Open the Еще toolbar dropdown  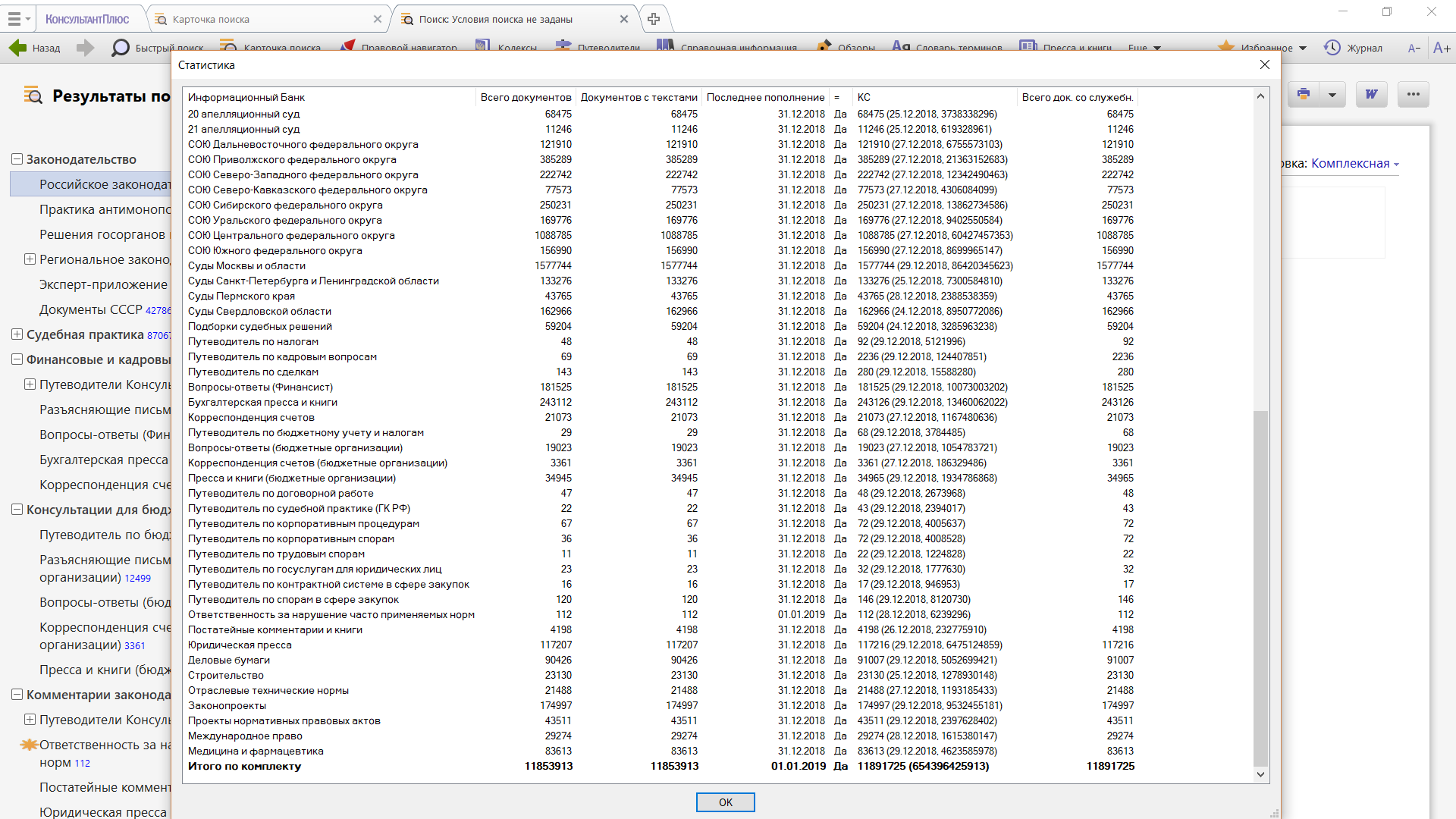1144,48
